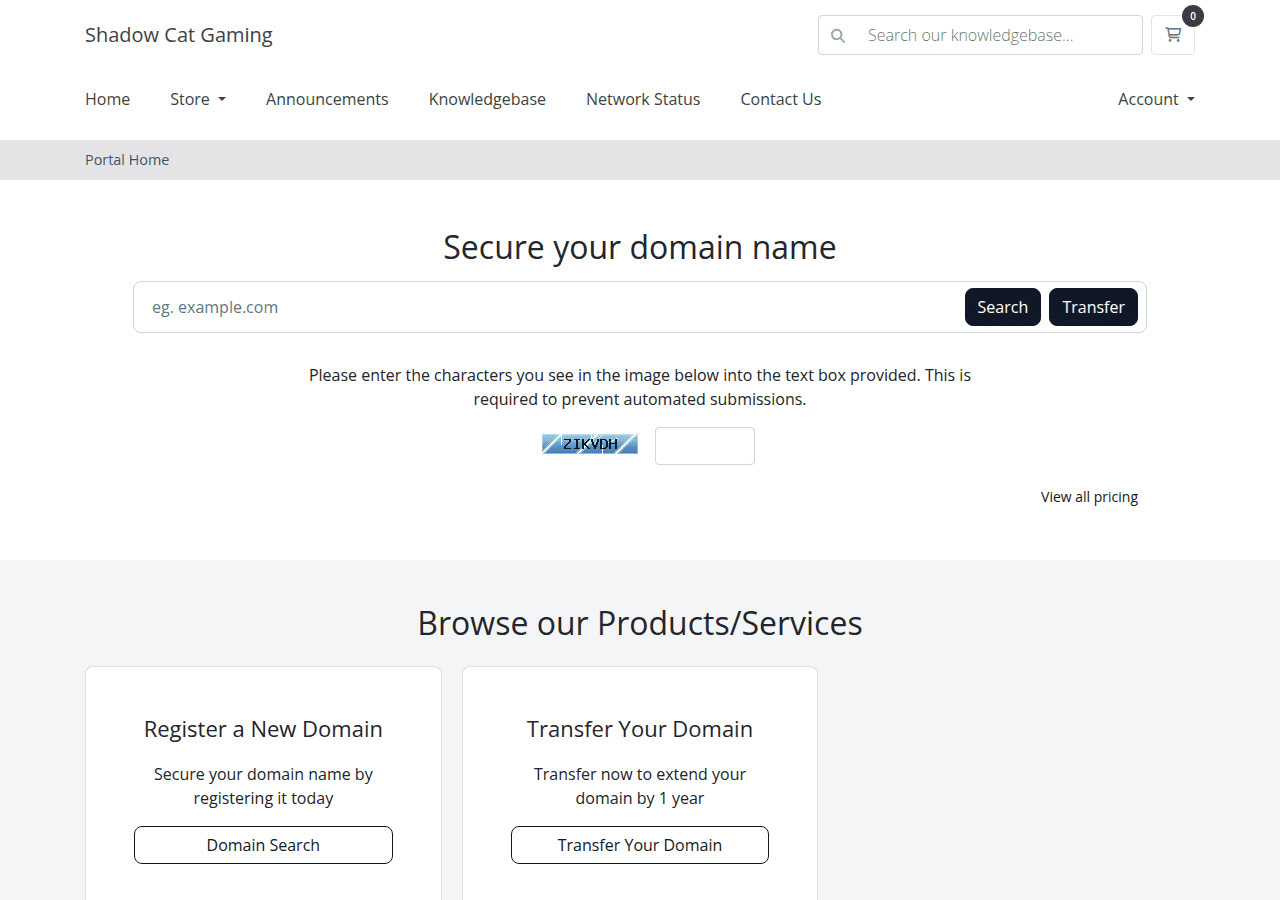The image size is (1280, 900).
Task: Click the Browse our Products/Services heading
Action: point(640,623)
